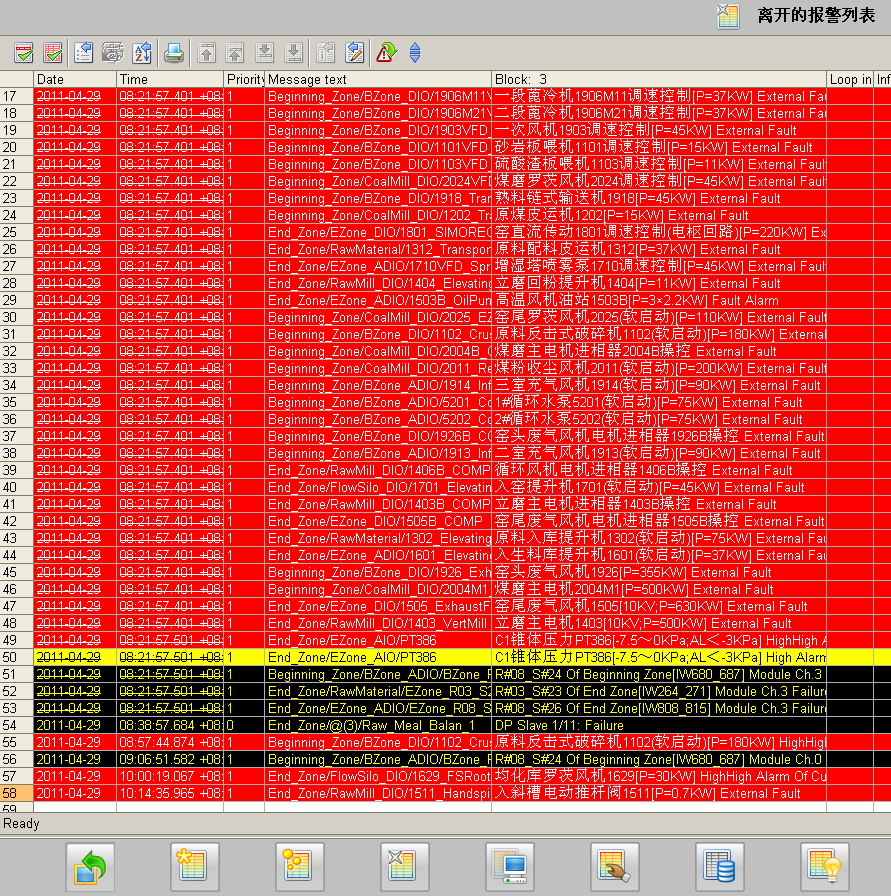
Task: Open the pending alarm list bubbles icon
Action: point(299,866)
